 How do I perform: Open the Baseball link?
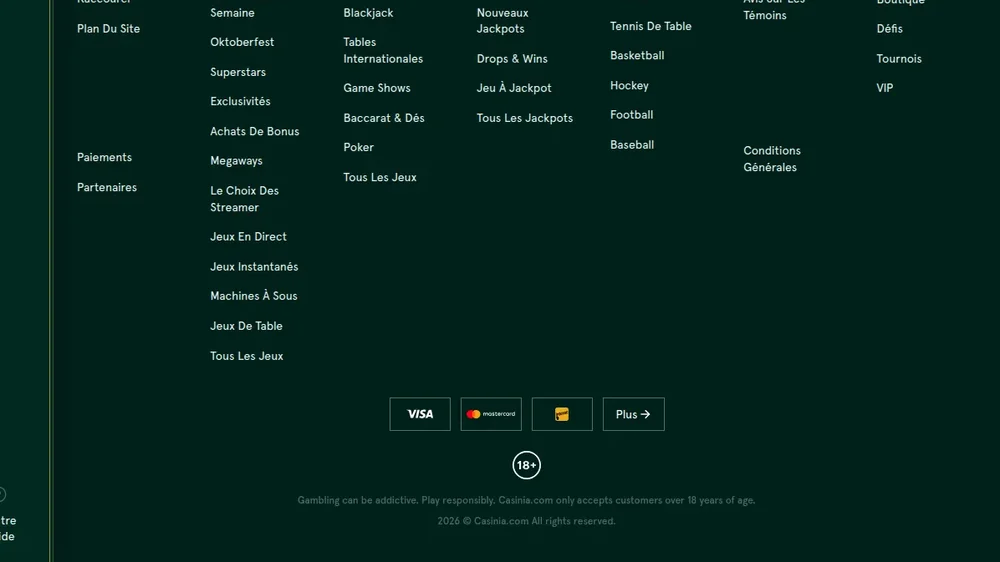(632, 145)
